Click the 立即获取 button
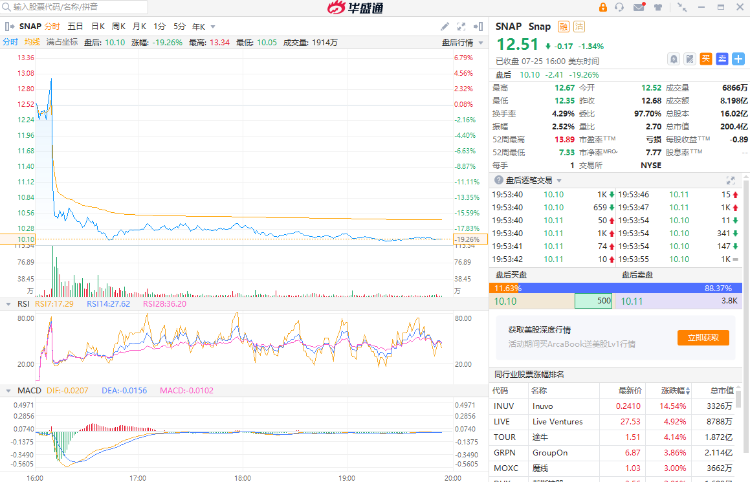Image resolution: width=750 pixels, height=482 pixels. 703,338
